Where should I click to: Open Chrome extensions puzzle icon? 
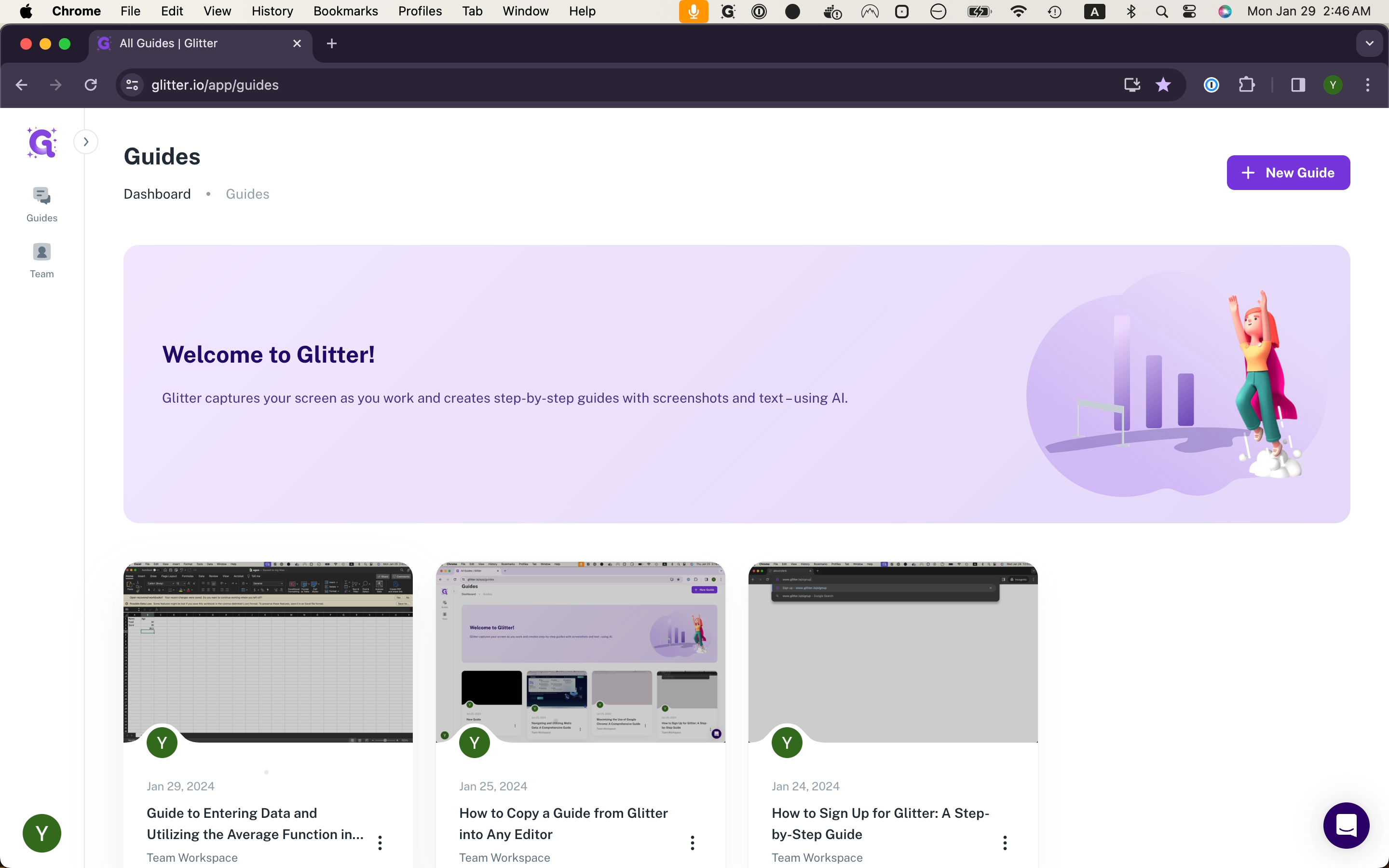coord(1247,85)
